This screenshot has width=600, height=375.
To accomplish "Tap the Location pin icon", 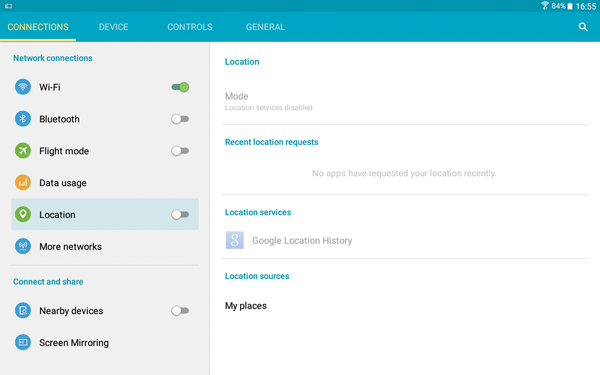I will click(23, 214).
